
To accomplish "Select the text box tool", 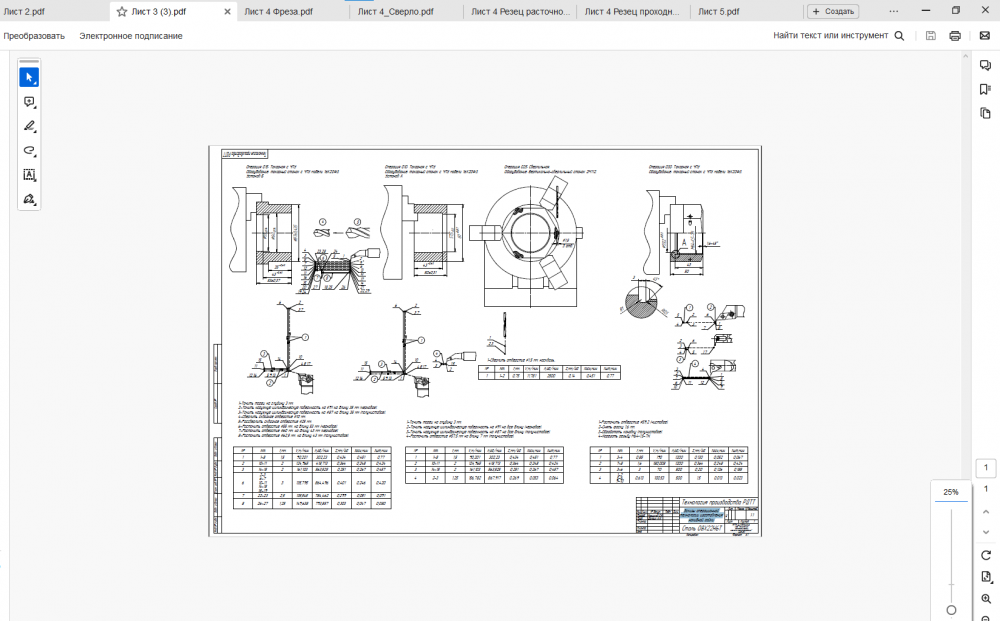I will (x=29, y=175).
